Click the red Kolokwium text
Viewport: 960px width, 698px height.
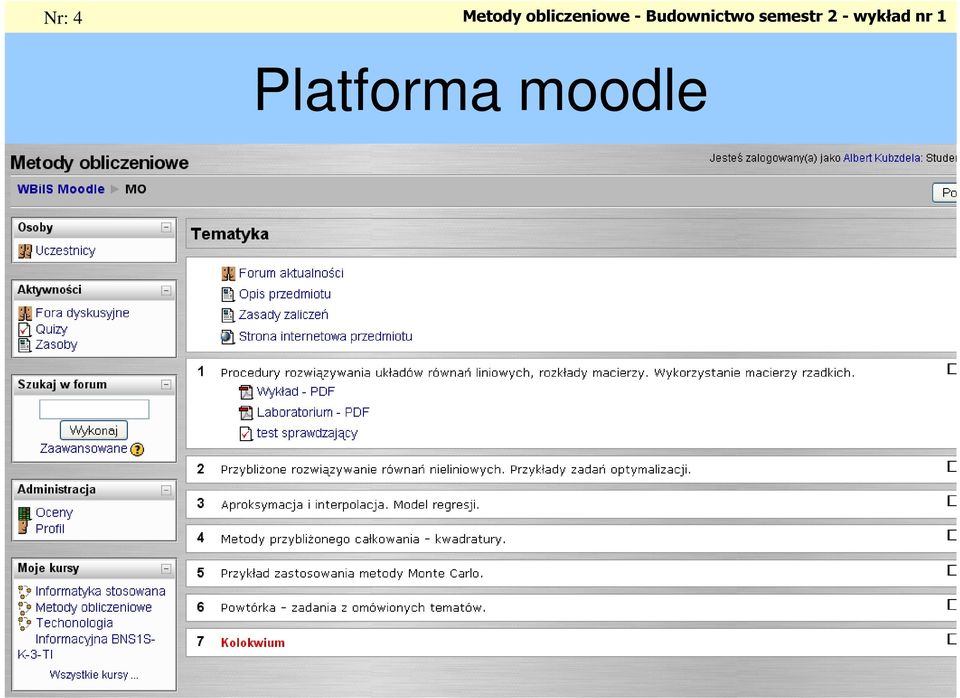[253, 643]
